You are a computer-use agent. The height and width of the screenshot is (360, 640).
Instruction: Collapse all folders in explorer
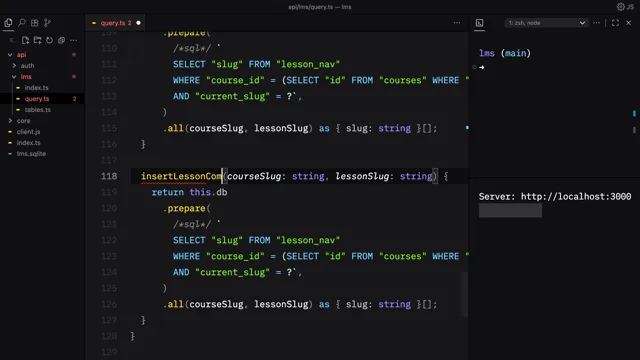tap(61, 40)
